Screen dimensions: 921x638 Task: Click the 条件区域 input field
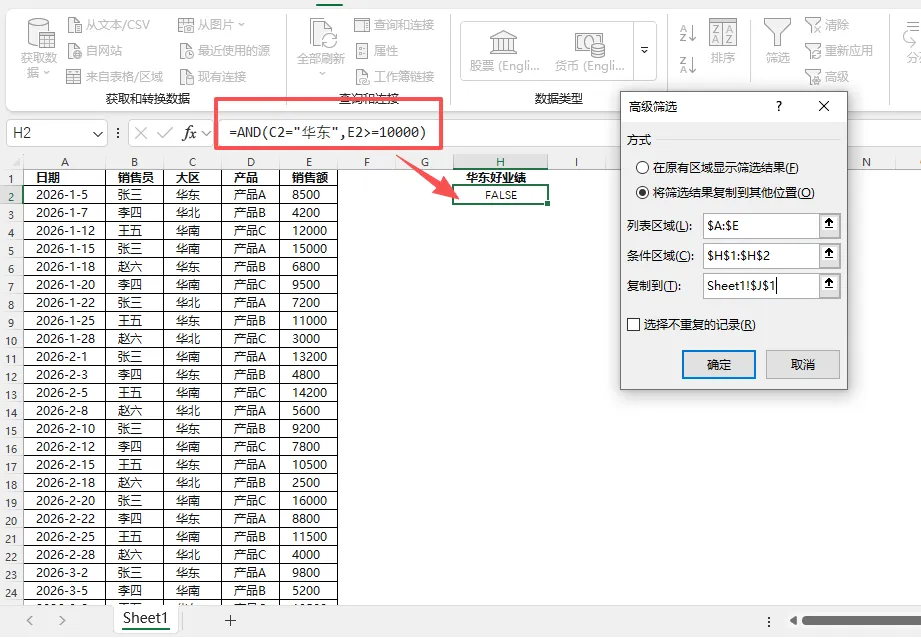[761, 256]
